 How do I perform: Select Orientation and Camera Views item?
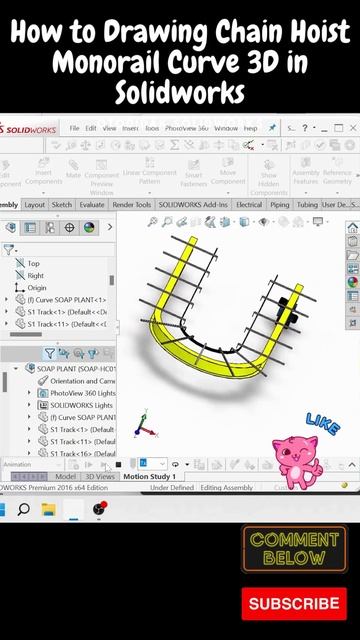pyautogui.click(x=76, y=381)
